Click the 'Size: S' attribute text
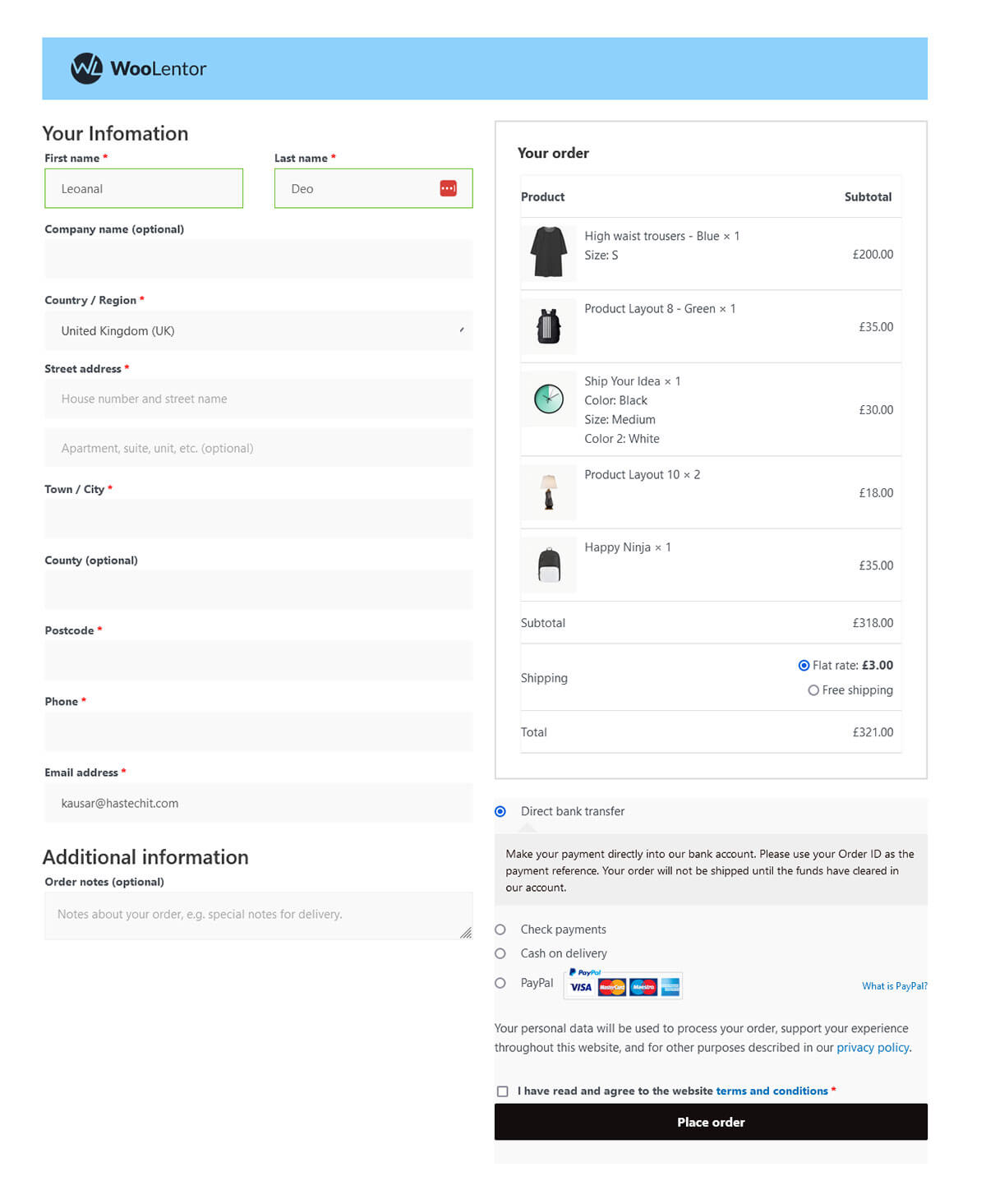986x1204 pixels. point(601,256)
